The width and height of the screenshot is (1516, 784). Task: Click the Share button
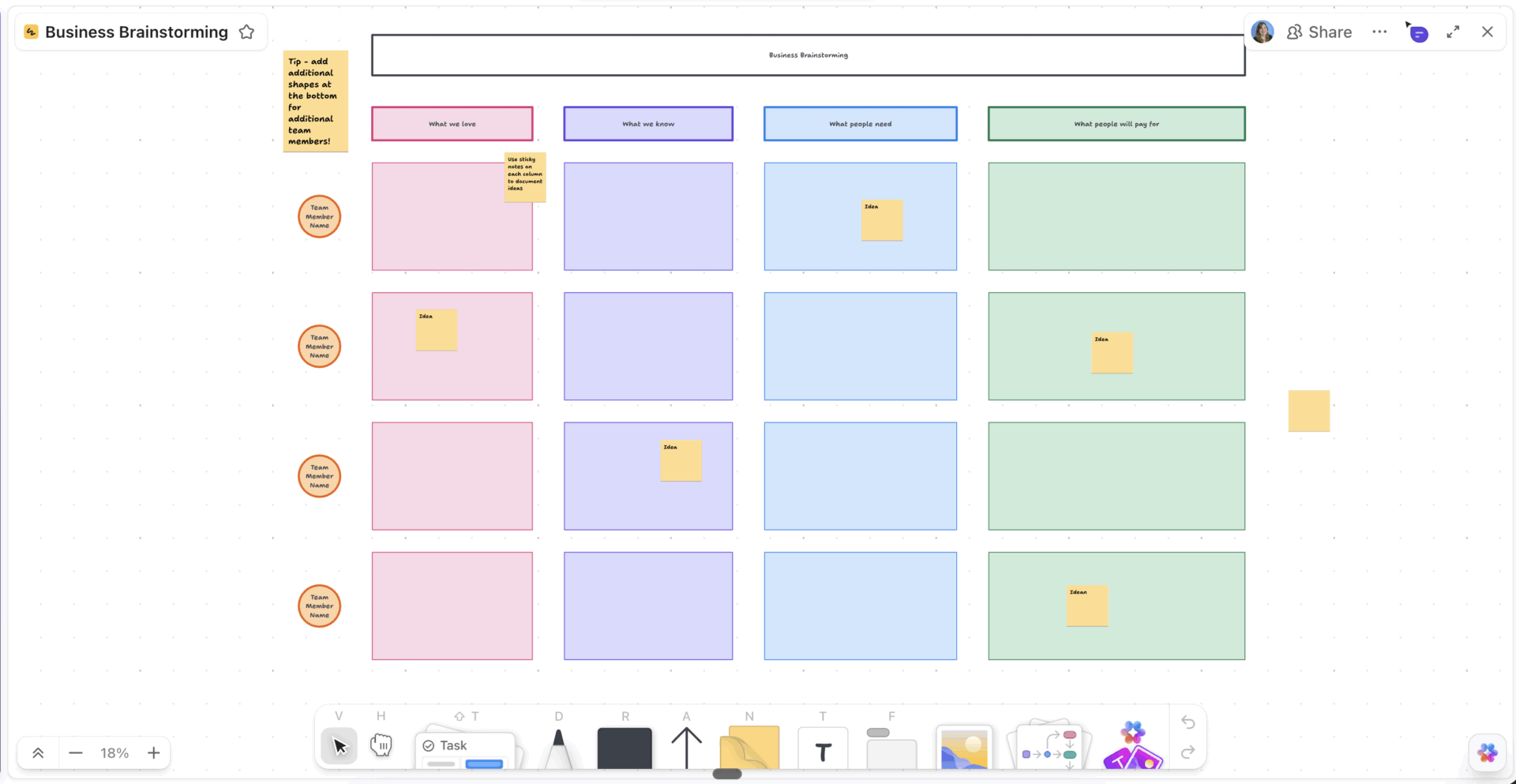(x=1319, y=32)
